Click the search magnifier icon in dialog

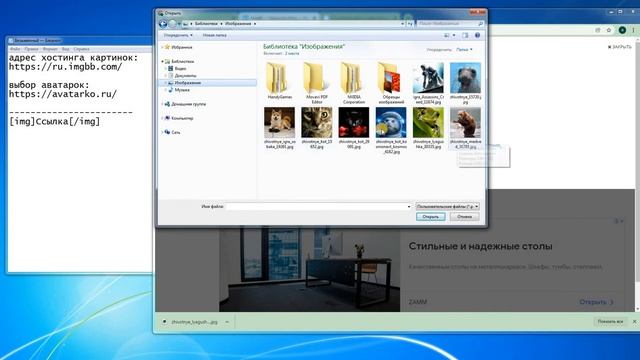point(480,24)
